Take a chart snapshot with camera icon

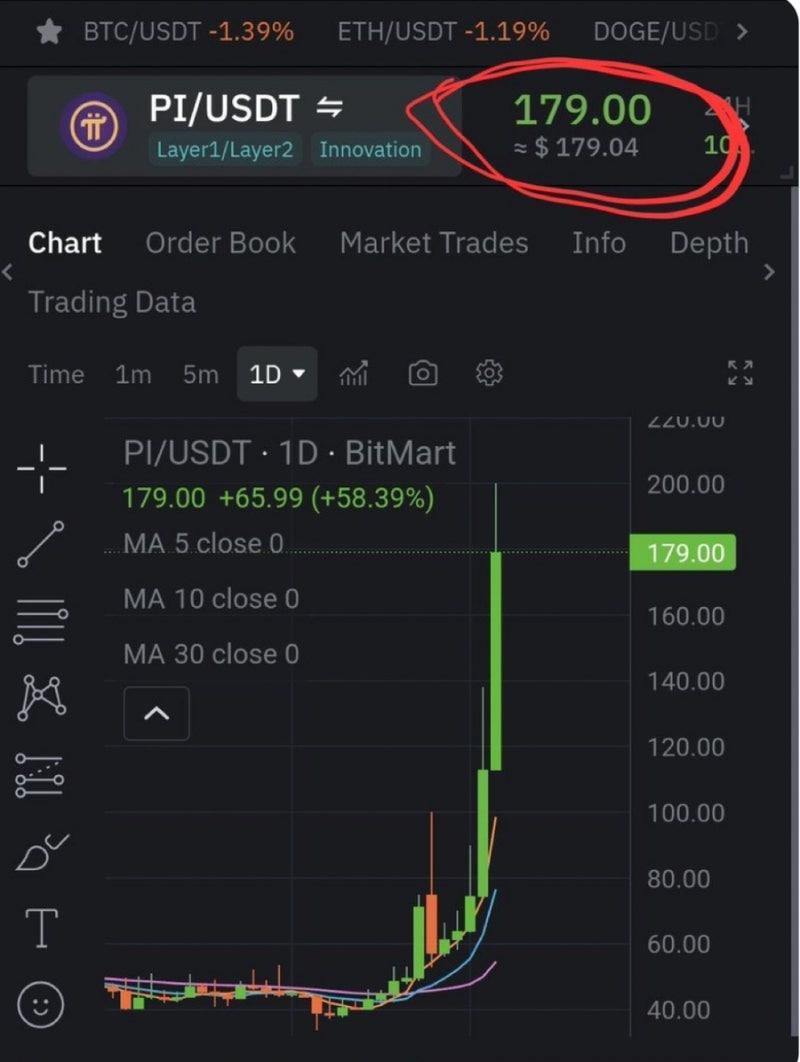(423, 374)
